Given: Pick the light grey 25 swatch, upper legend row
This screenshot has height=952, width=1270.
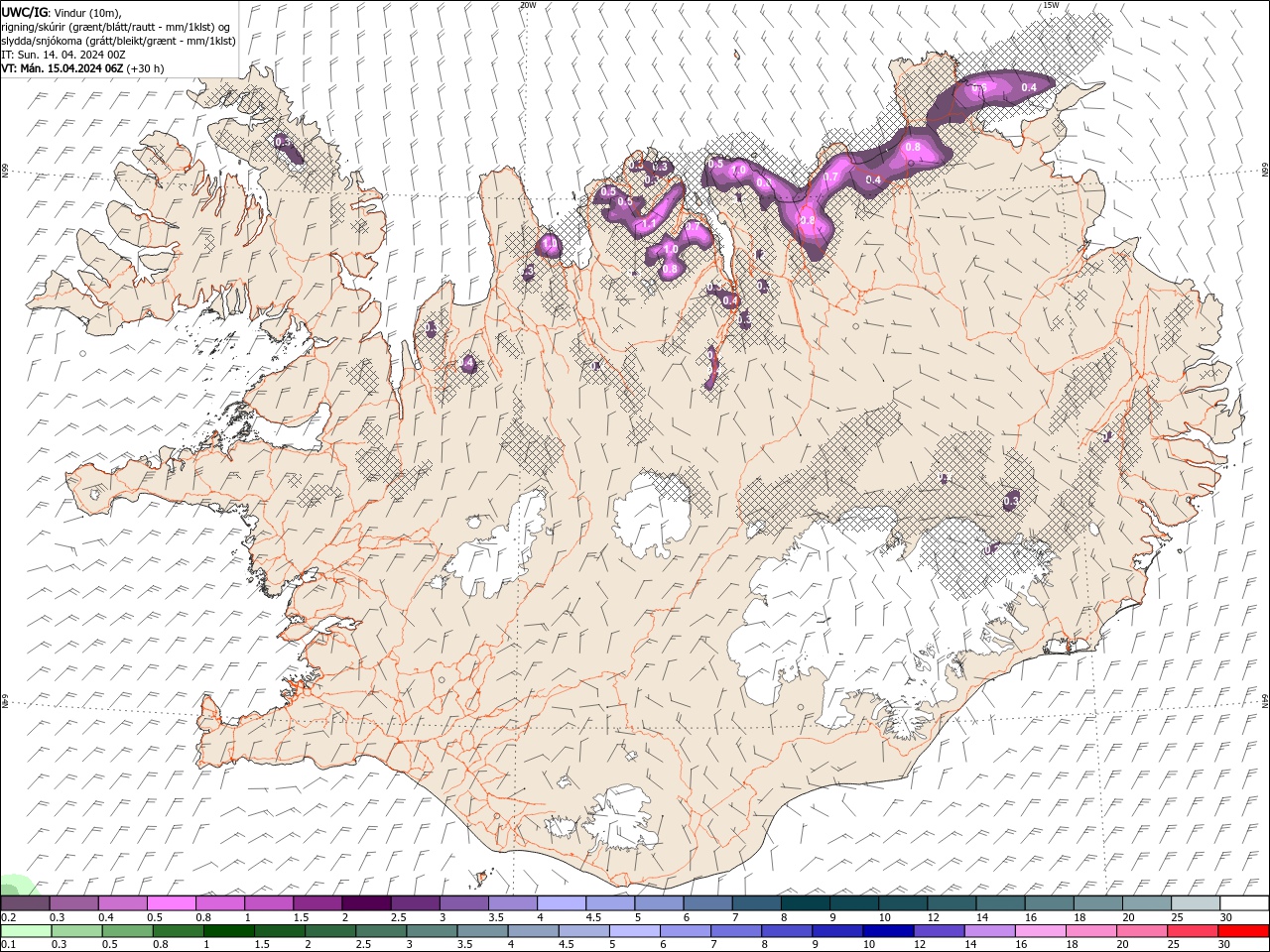Looking at the screenshot, I should pyautogui.click(x=1196, y=903).
